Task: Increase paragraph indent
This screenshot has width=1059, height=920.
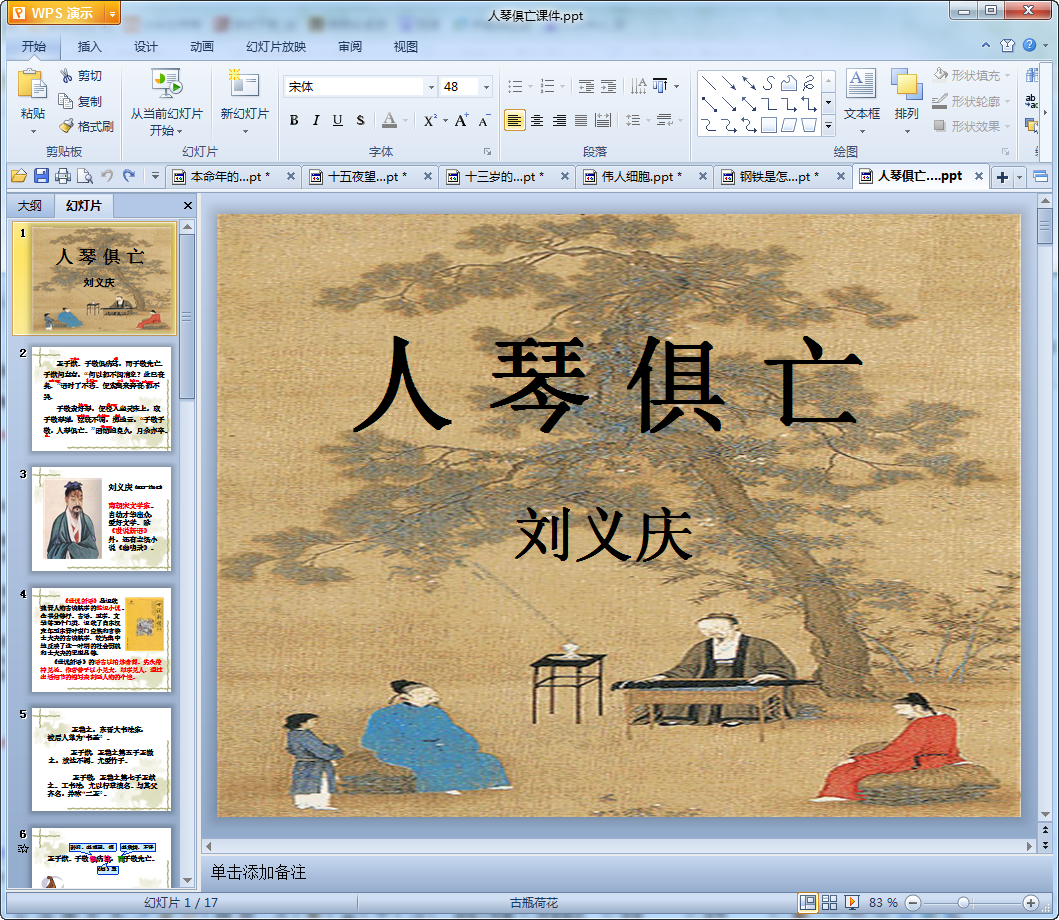Action: coord(609,86)
